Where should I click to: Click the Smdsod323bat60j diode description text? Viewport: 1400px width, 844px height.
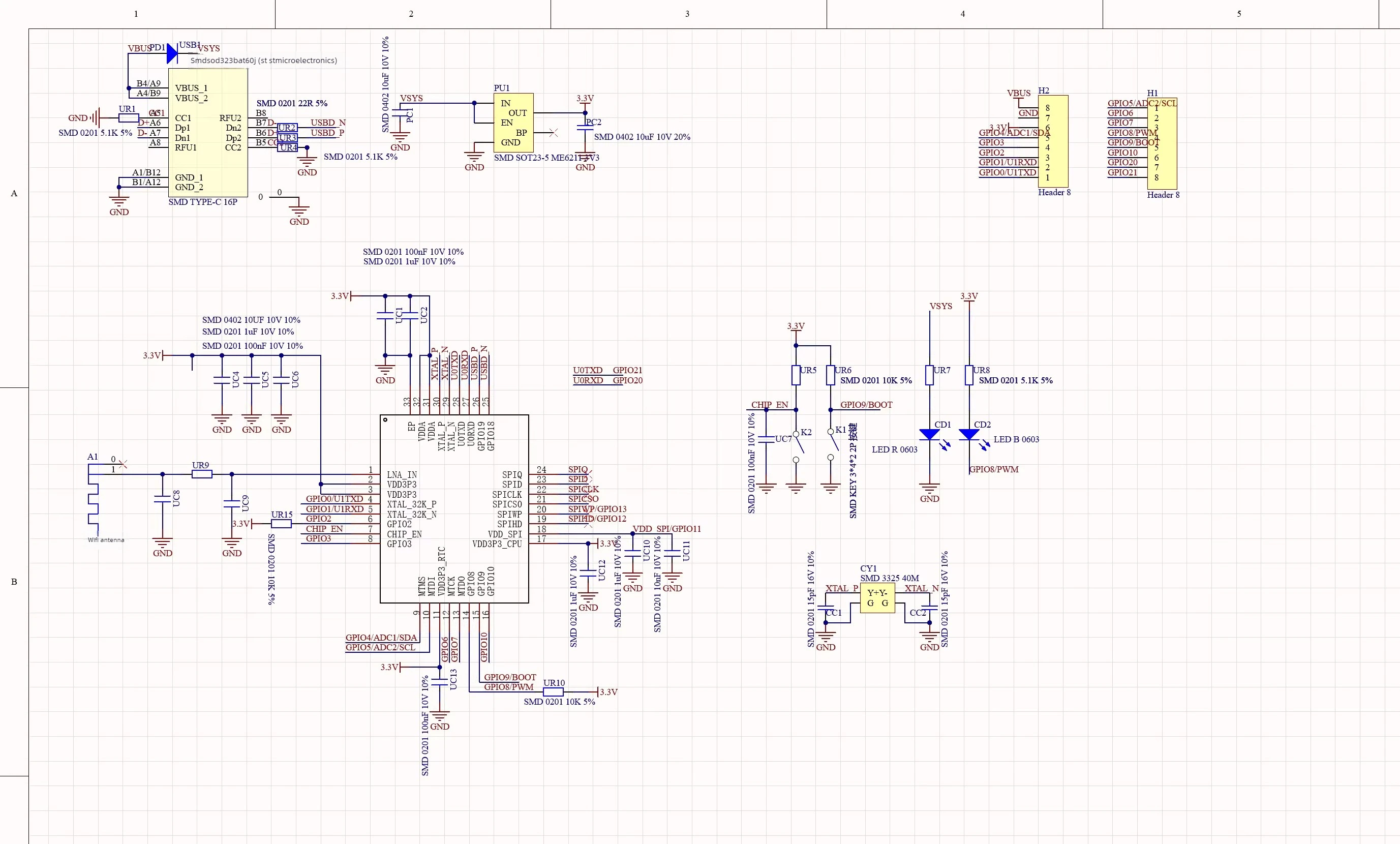pos(264,61)
